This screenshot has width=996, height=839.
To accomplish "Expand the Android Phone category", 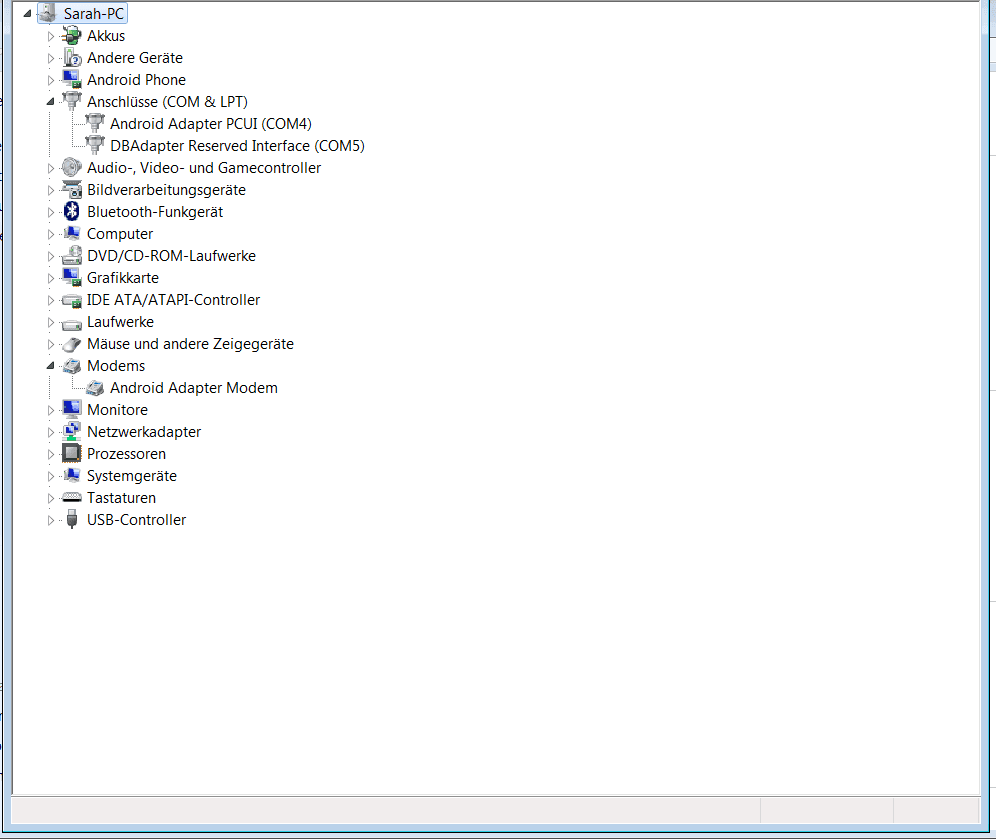I will 51,80.
